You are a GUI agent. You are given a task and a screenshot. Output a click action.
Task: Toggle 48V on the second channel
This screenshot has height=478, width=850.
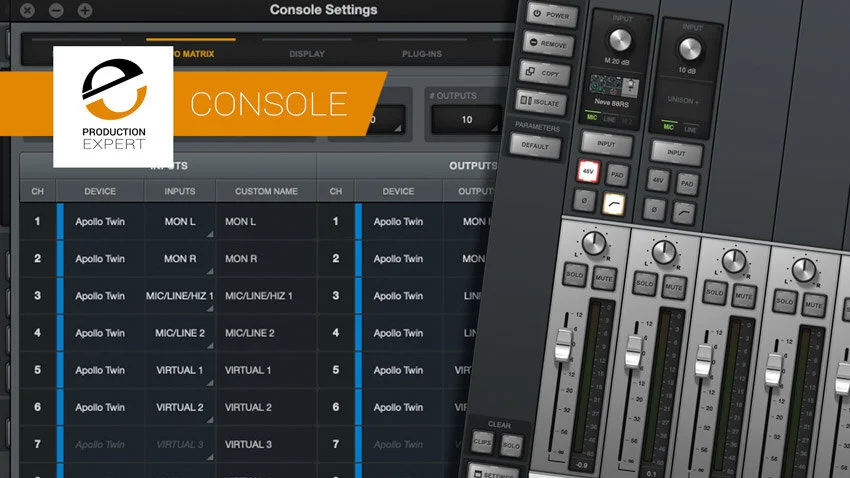pos(658,180)
